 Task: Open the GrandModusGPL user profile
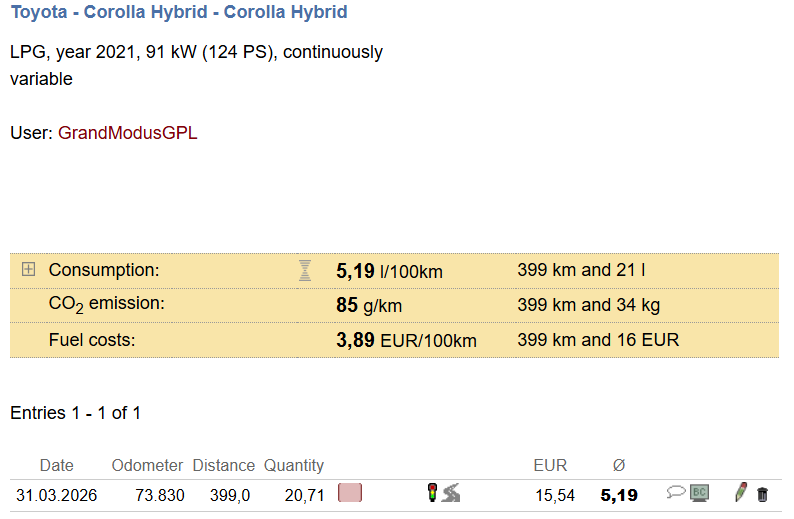pyautogui.click(x=128, y=132)
